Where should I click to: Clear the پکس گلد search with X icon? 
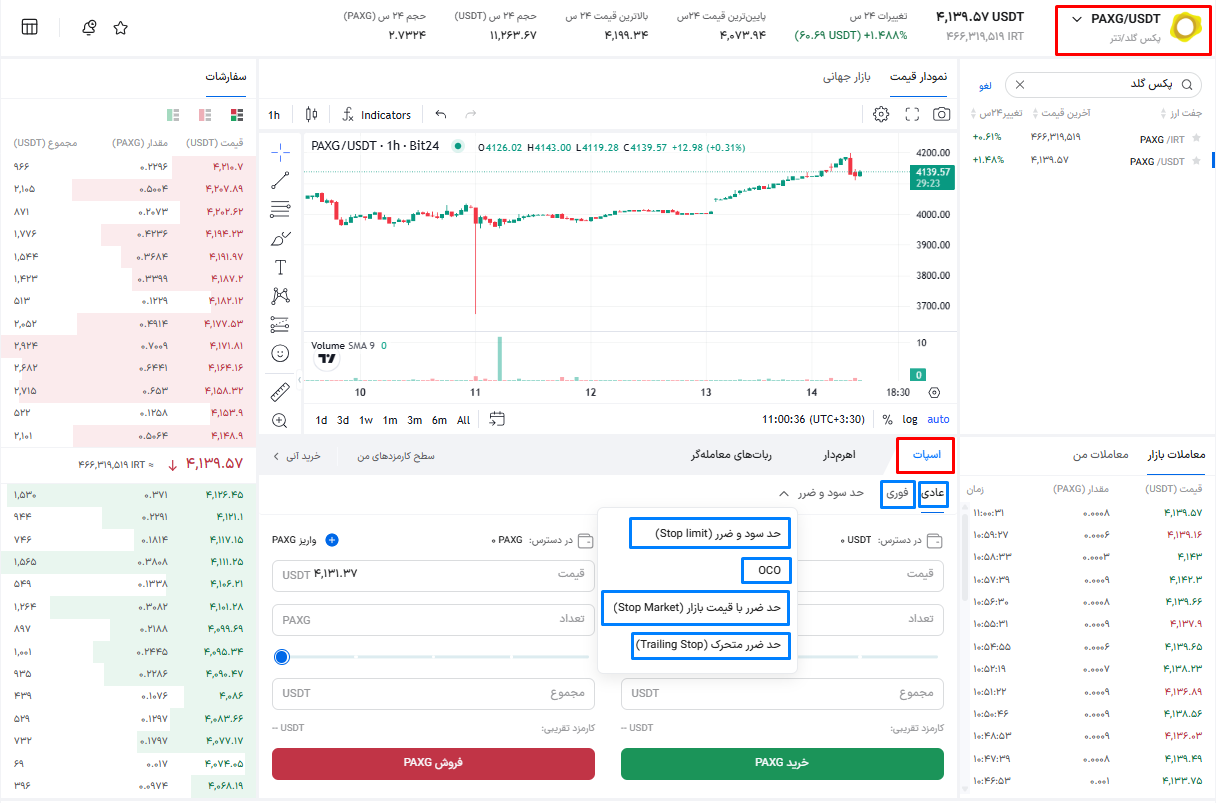tap(1020, 84)
